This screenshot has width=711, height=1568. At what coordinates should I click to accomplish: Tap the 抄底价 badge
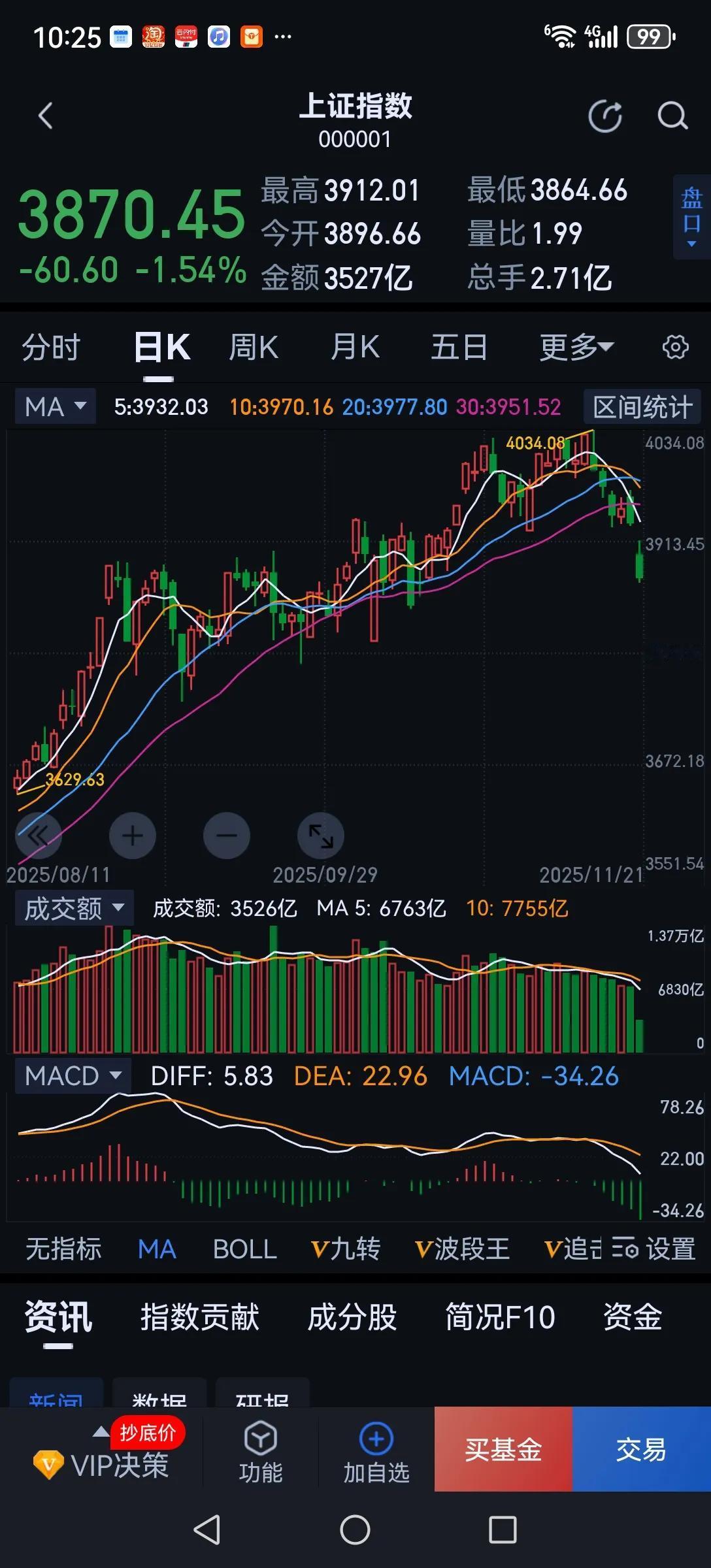pyautogui.click(x=148, y=1433)
